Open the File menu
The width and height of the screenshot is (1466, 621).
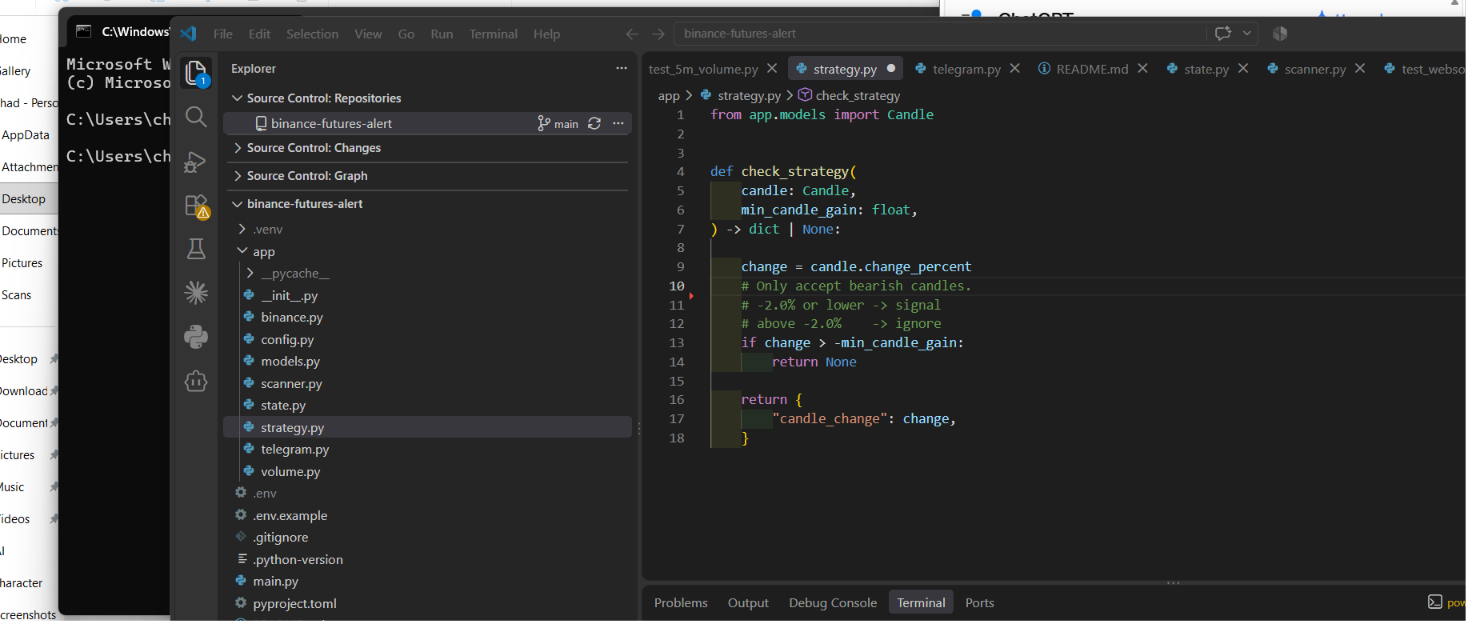(x=223, y=33)
